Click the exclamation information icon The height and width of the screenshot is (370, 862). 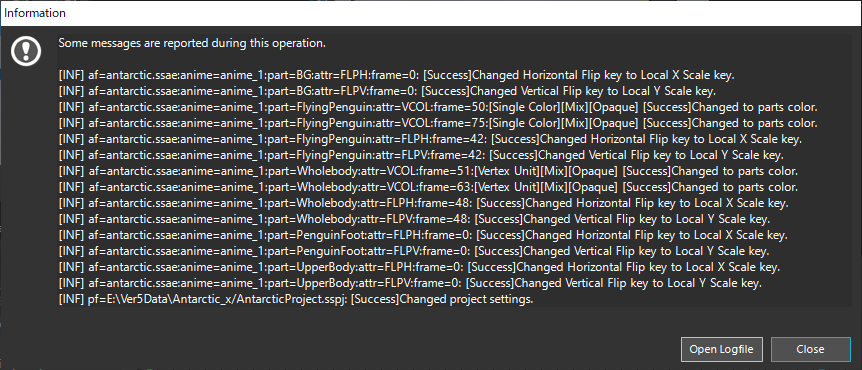pyautogui.click(x=26, y=52)
